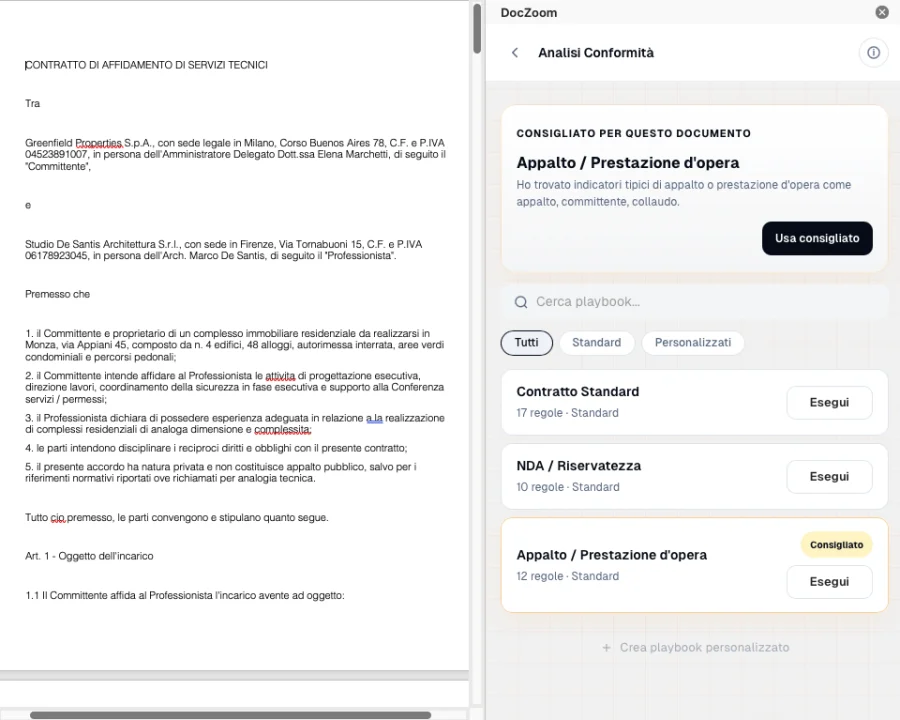Click 'Premesso che' line in document
Screen dimensions: 900x720
point(57,294)
